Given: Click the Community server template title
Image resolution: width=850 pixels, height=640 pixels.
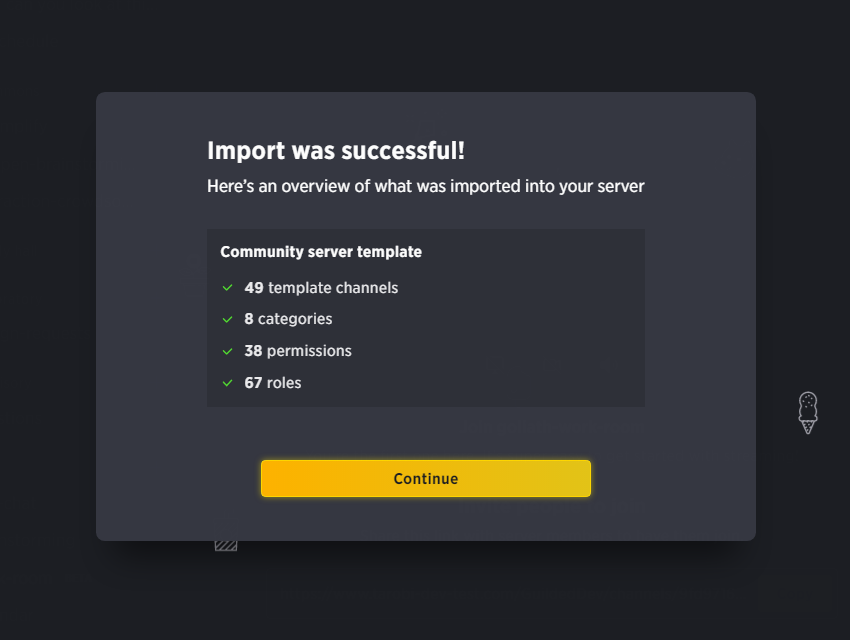Looking at the screenshot, I should (321, 252).
